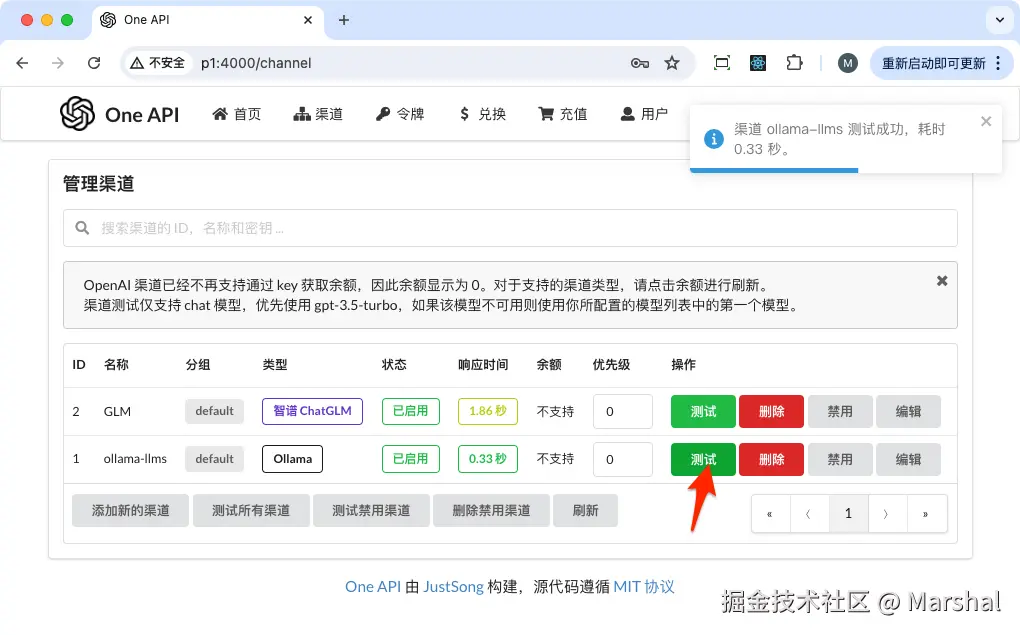
Task: Click 重新启动即可更新 update button
Action: coord(933,63)
